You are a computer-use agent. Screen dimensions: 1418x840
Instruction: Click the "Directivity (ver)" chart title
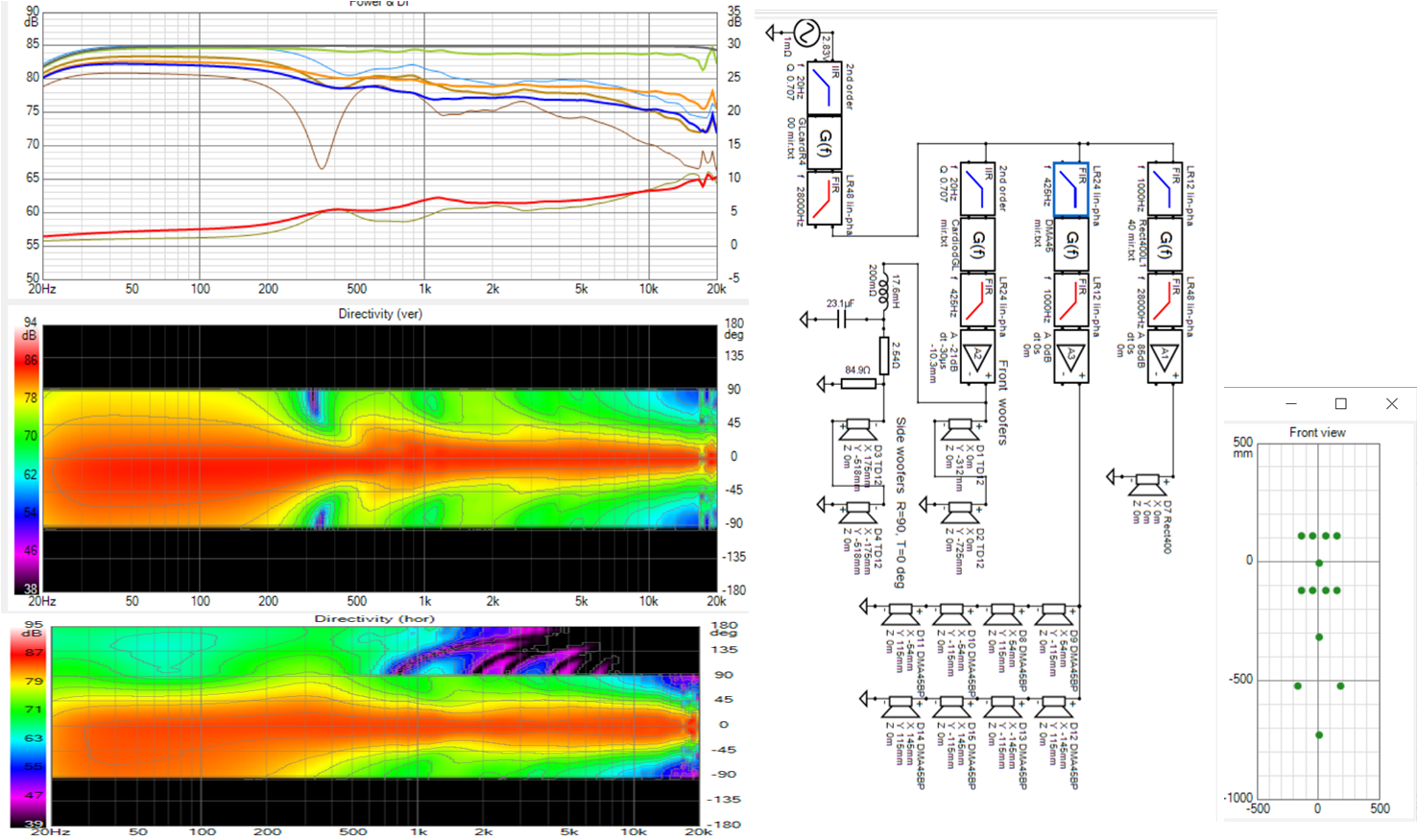point(380,314)
